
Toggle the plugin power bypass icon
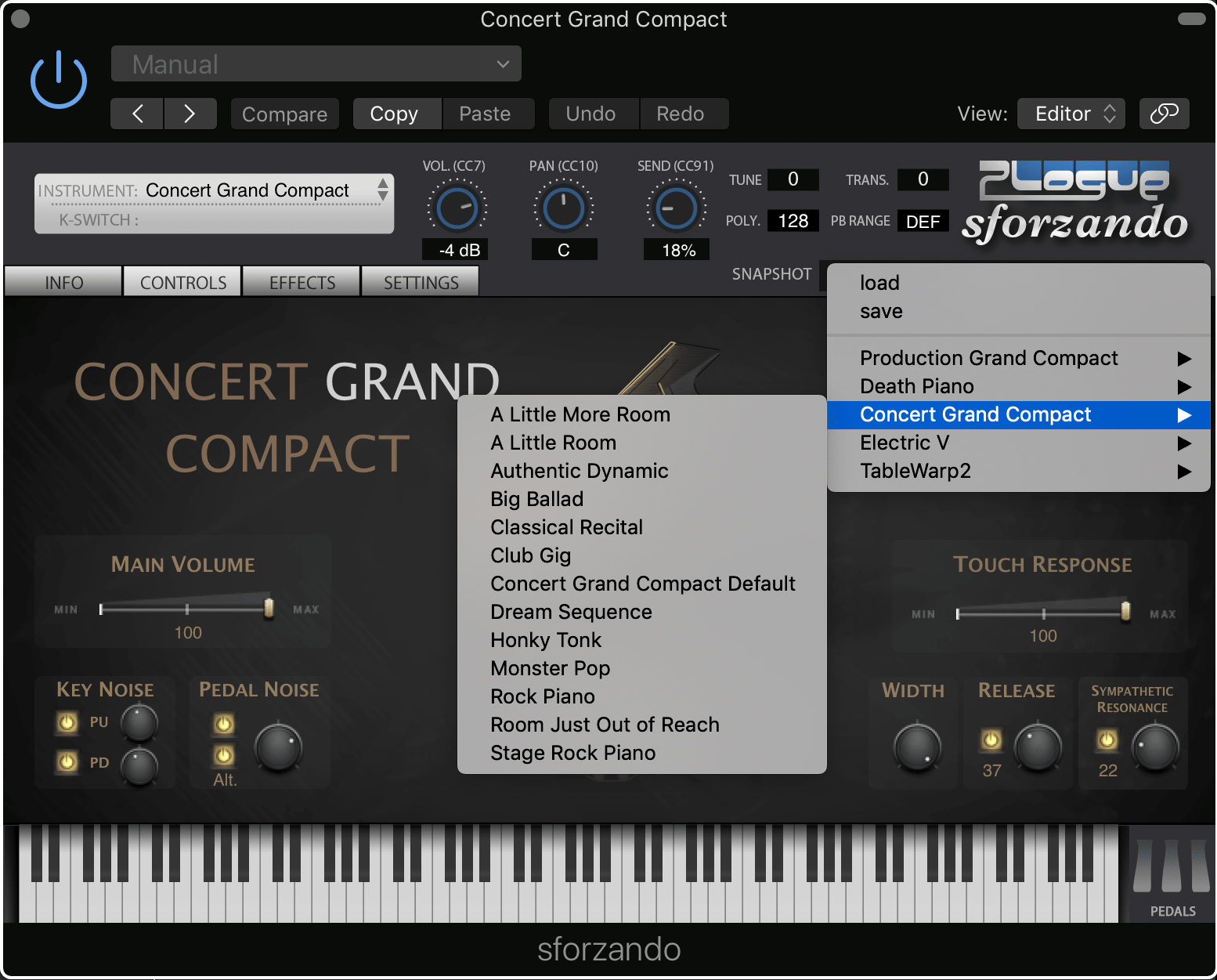59,80
